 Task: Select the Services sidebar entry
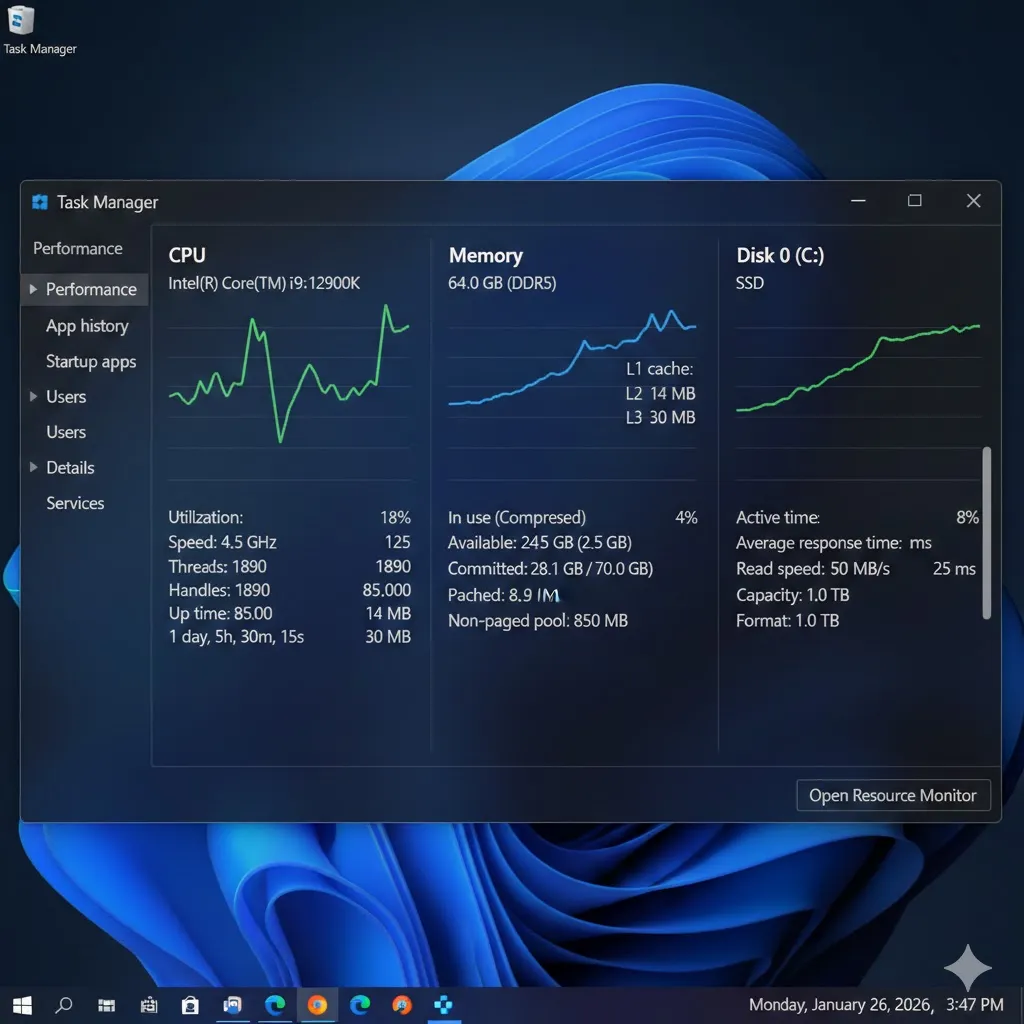click(x=75, y=503)
